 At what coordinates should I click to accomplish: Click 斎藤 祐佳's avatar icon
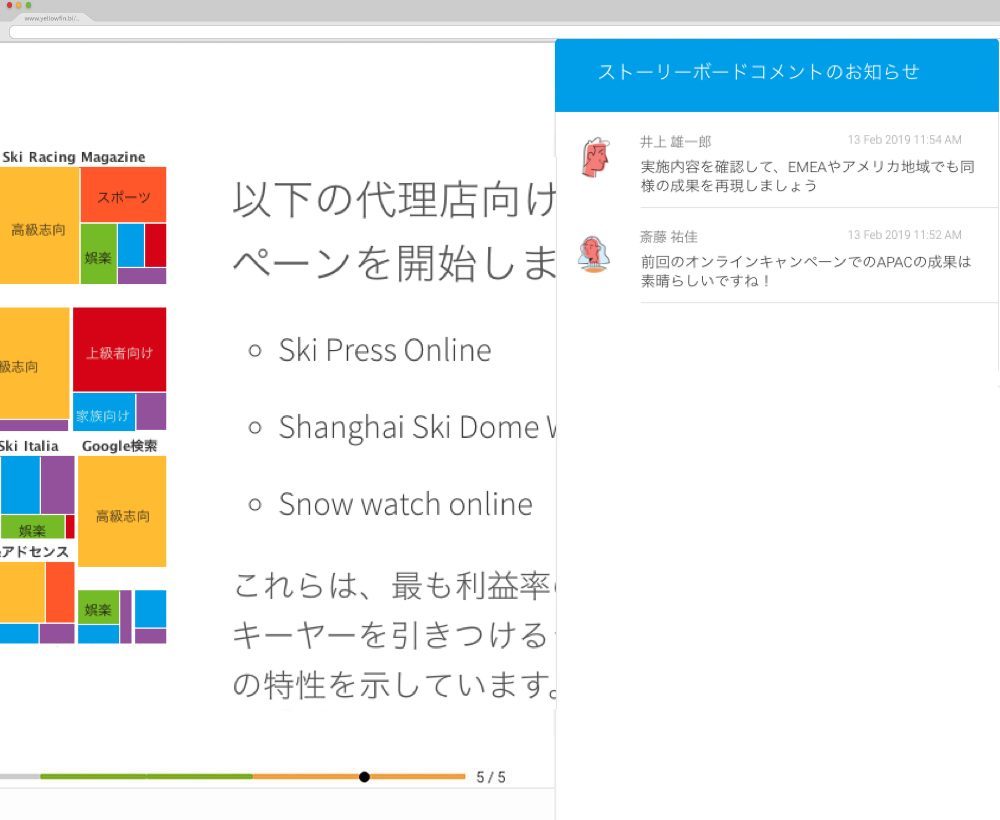(x=594, y=254)
